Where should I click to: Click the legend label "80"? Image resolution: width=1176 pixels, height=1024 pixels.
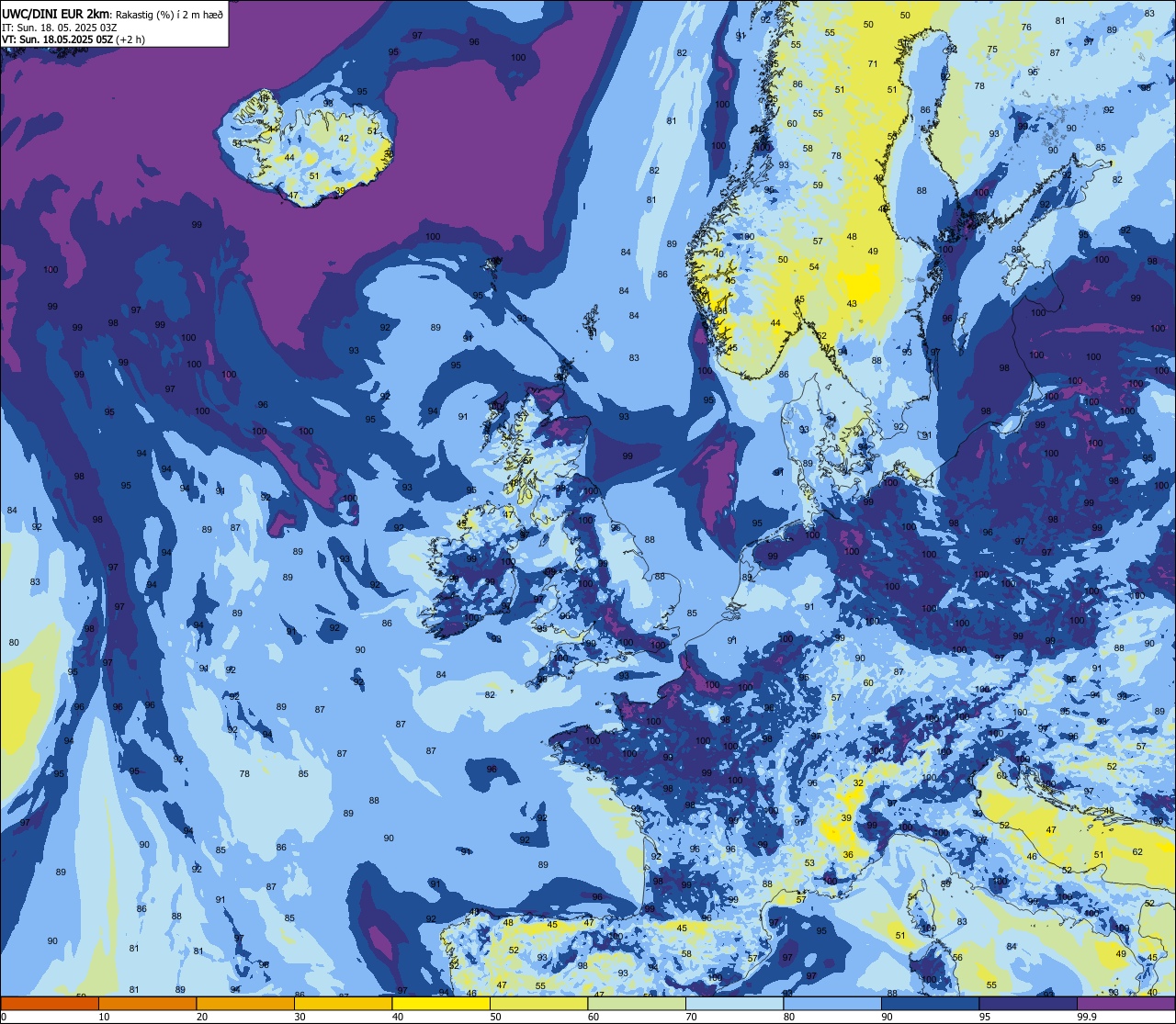(x=789, y=1017)
